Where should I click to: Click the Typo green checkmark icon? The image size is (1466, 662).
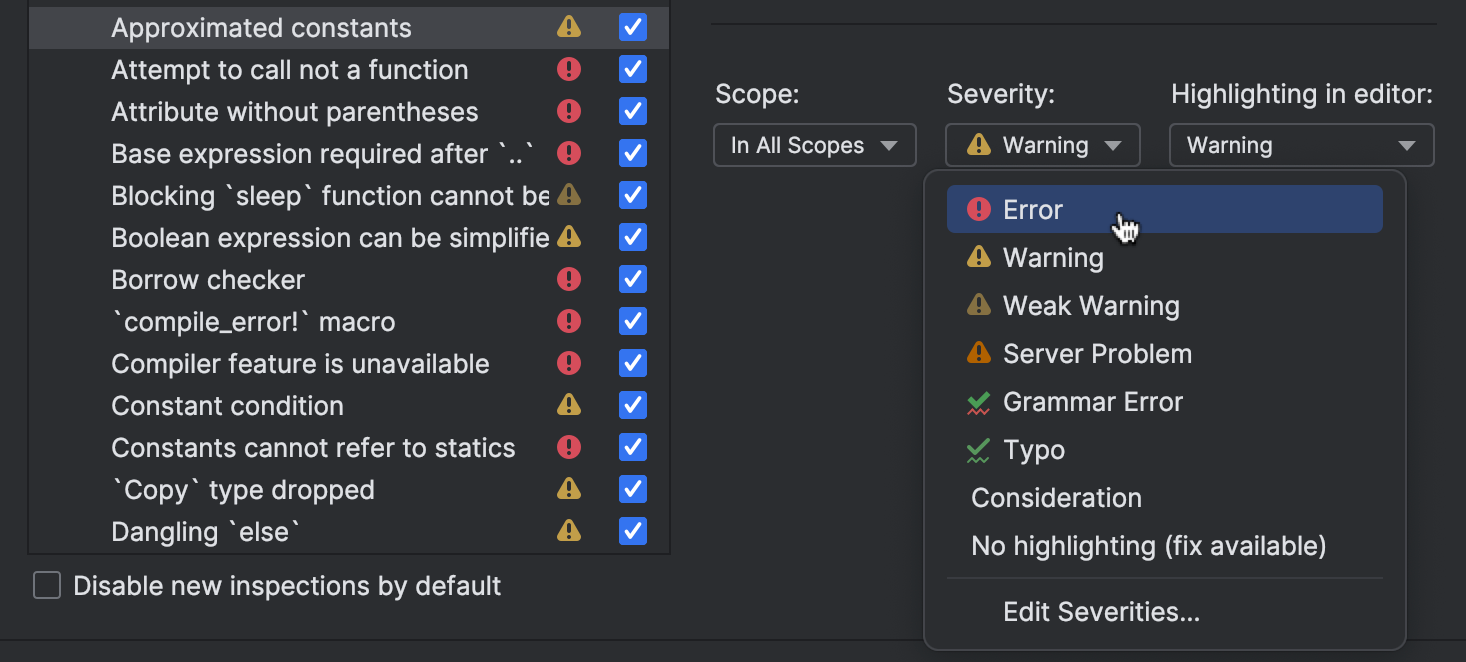coord(978,451)
